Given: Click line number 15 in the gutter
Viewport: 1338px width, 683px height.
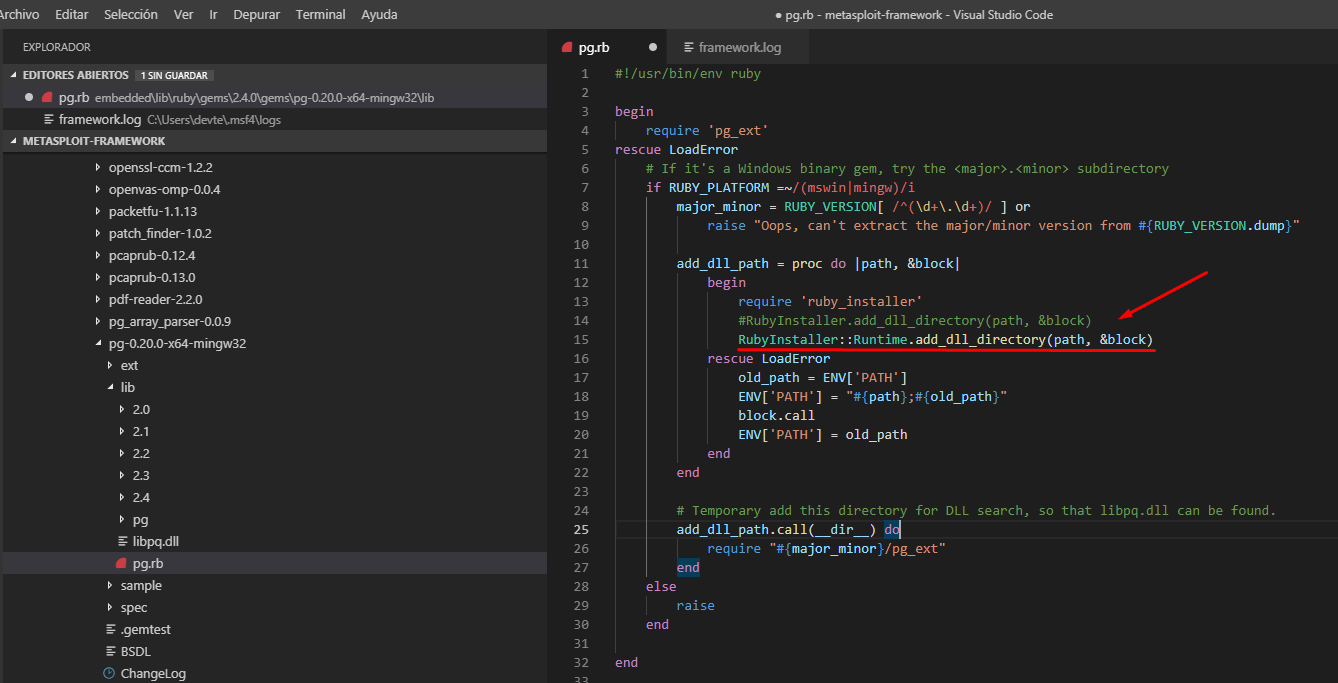Looking at the screenshot, I should tap(582, 340).
